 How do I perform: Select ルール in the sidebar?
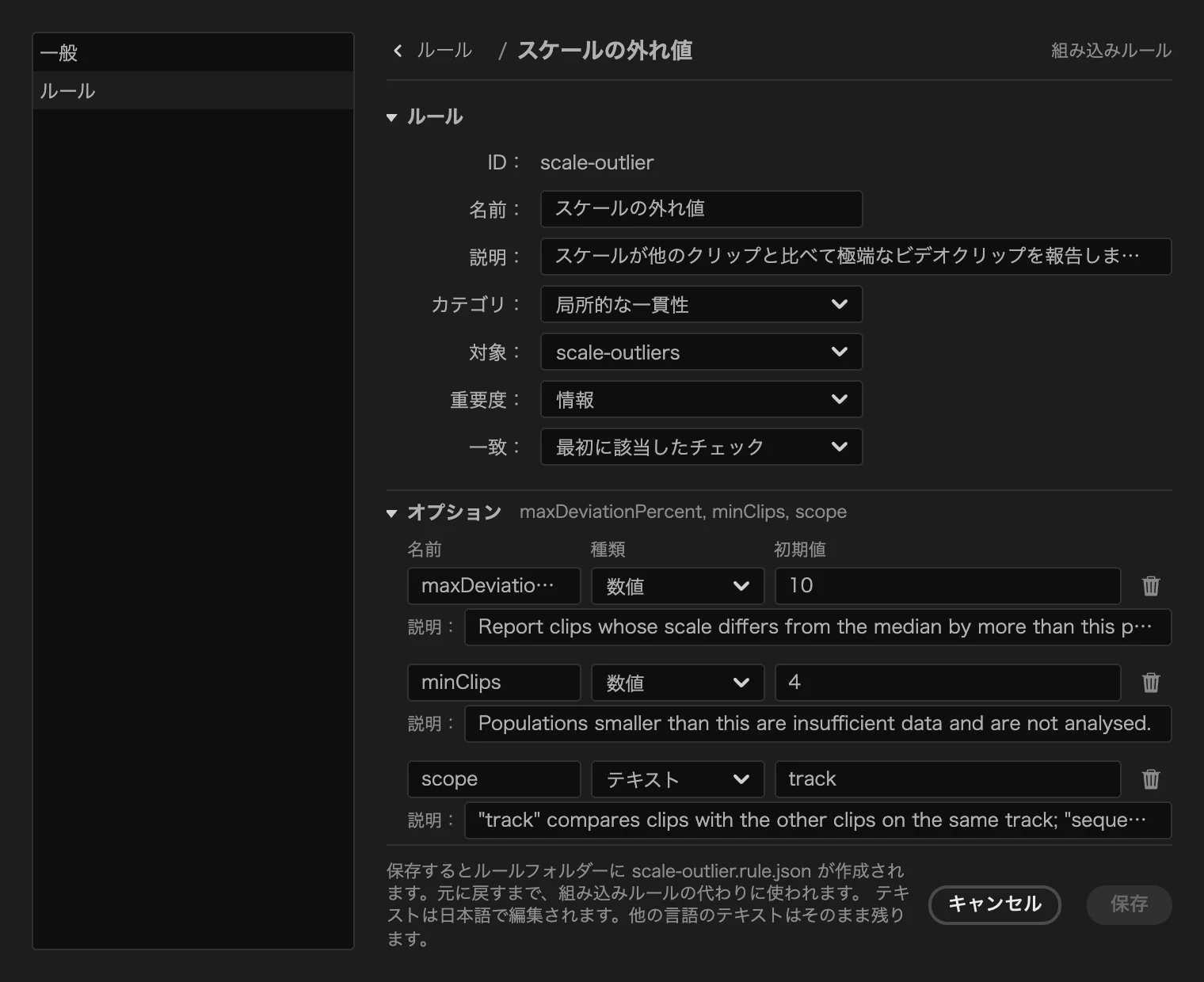(193, 91)
